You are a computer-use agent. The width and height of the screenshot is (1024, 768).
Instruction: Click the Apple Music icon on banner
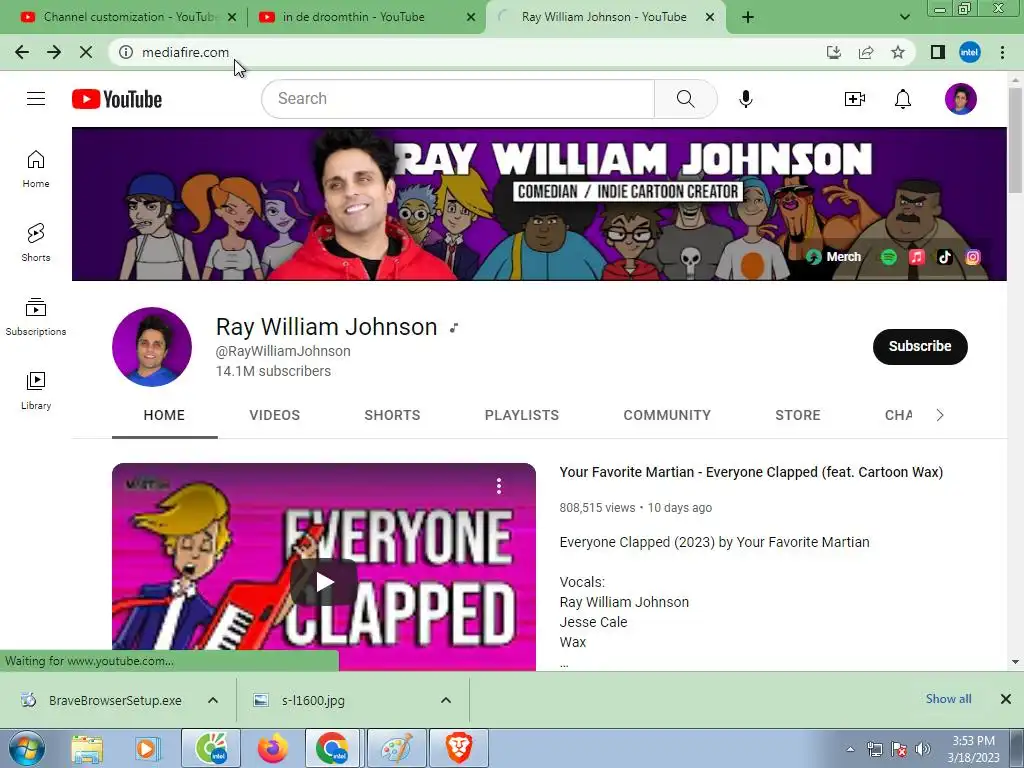(917, 257)
